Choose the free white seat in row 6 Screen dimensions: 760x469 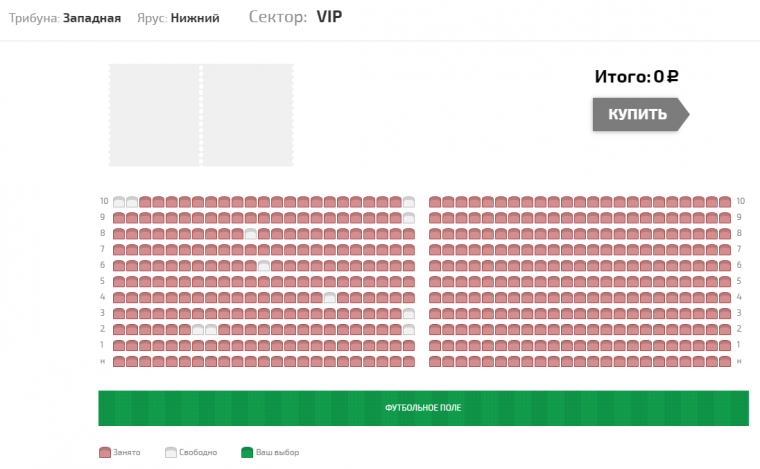click(264, 266)
